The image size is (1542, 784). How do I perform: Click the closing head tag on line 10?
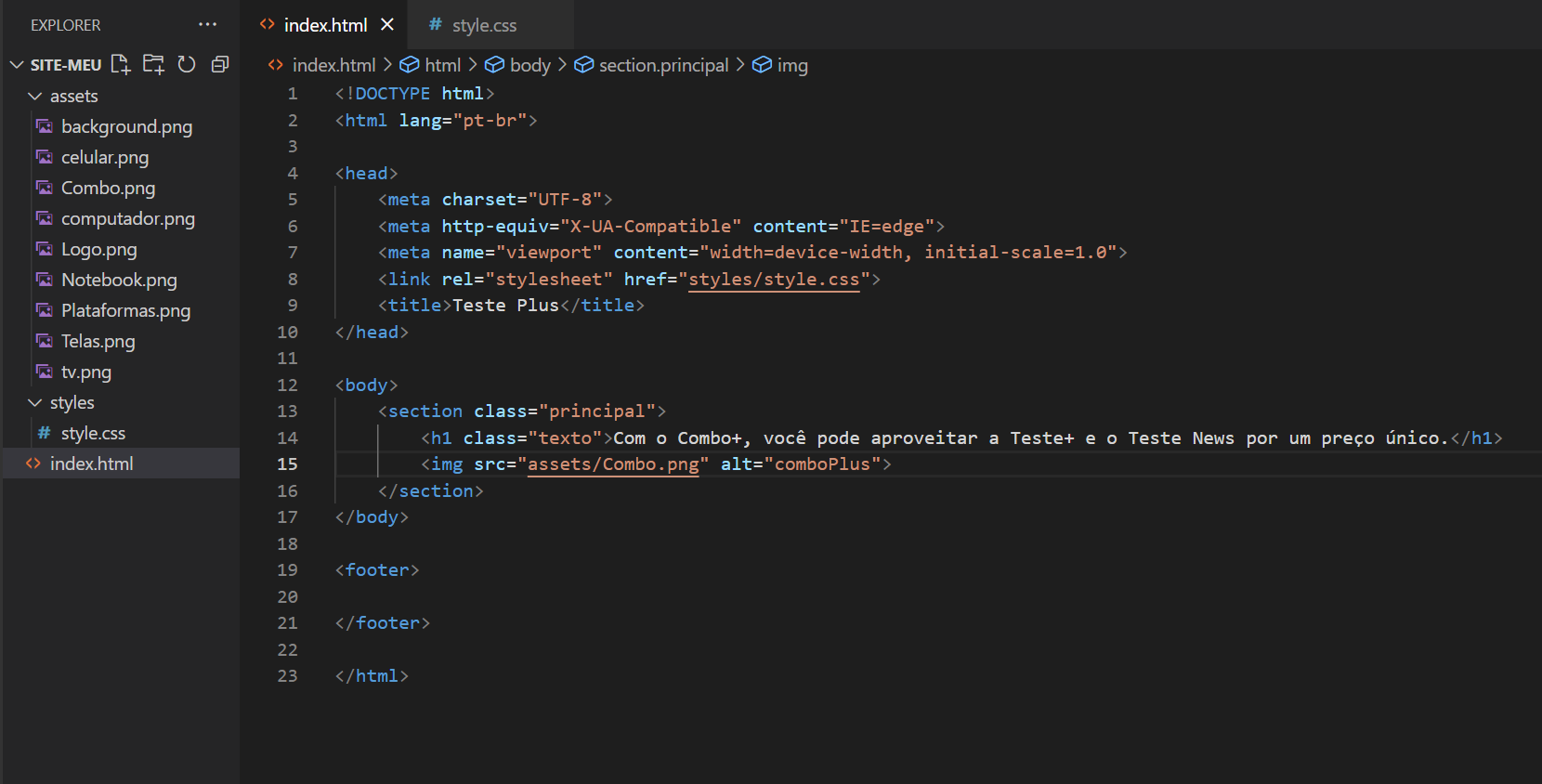tap(372, 332)
